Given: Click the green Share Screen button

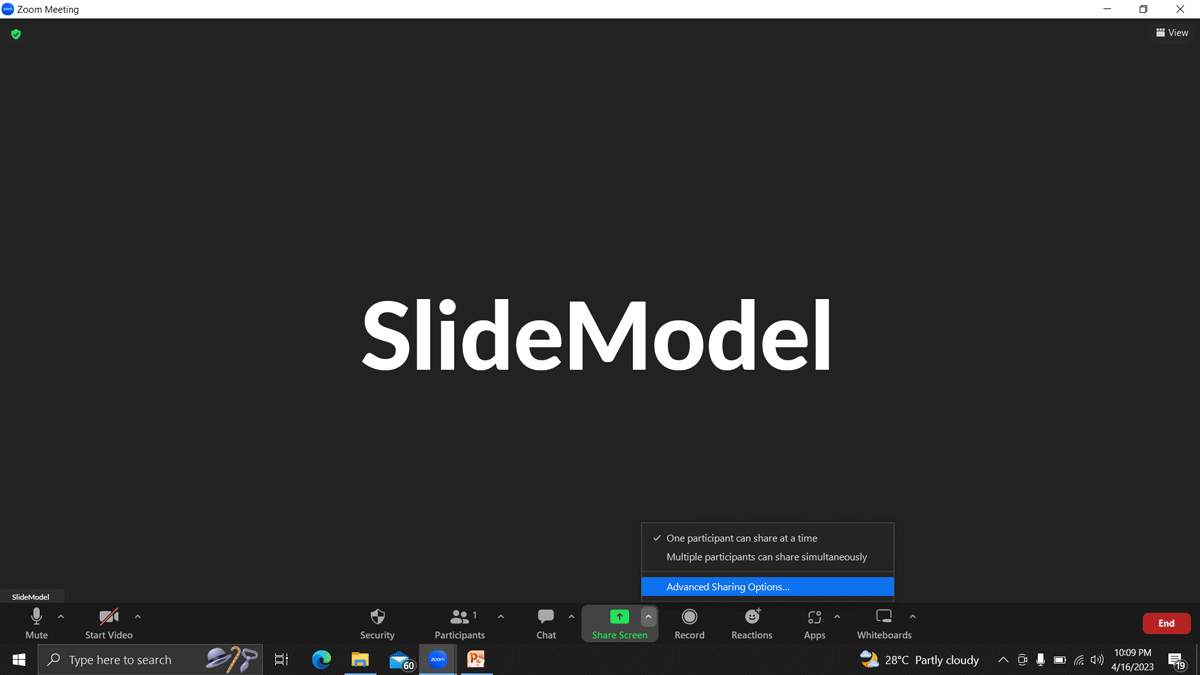Looking at the screenshot, I should coord(619,623).
